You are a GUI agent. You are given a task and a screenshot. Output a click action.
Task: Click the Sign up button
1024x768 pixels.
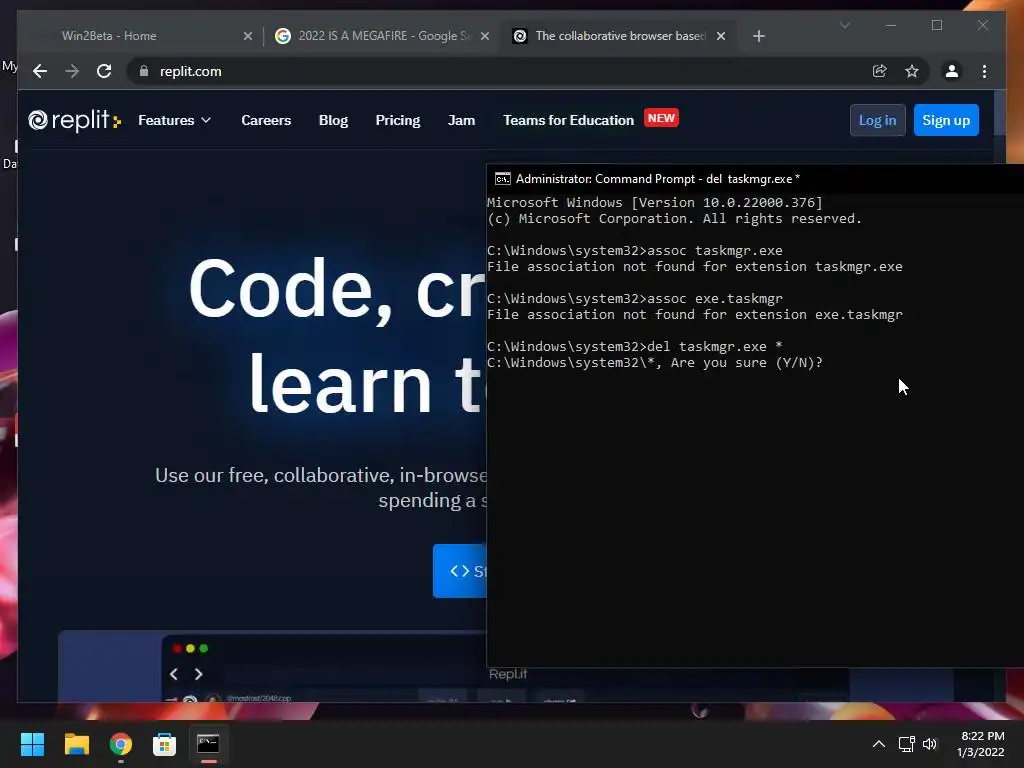pos(946,120)
